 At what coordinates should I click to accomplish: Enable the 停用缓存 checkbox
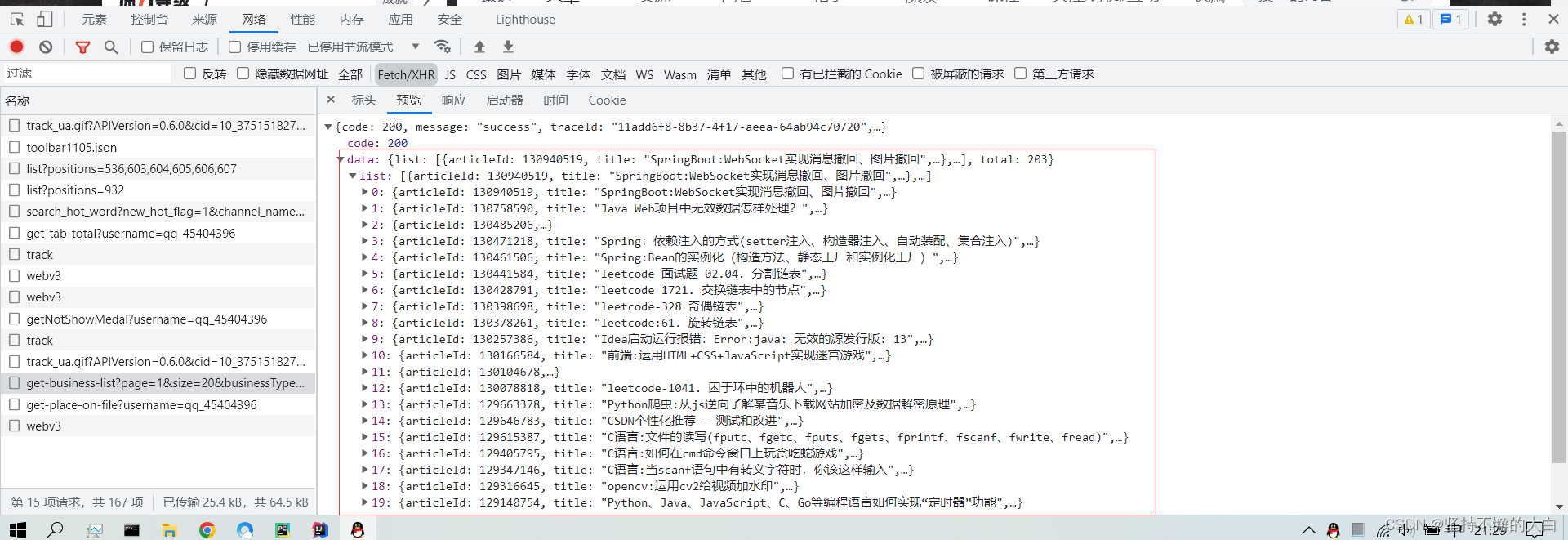(x=235, y=47)
